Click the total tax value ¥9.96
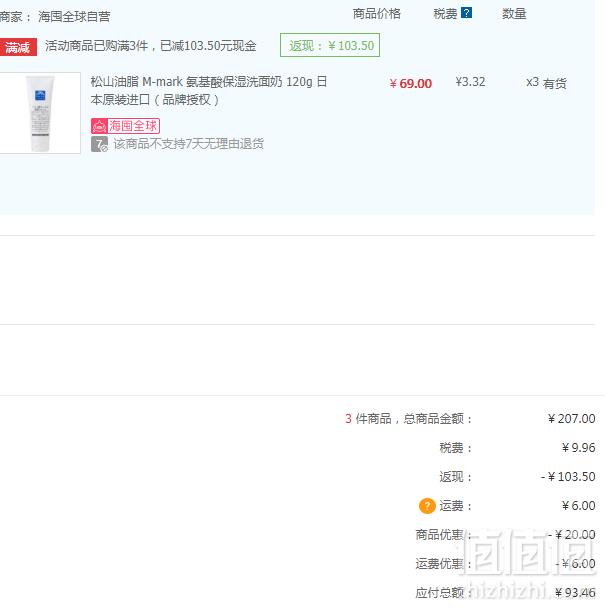Image resolution: width=605 pixels, height=608 pixels. pyautogui.click(x=579, y=448)
